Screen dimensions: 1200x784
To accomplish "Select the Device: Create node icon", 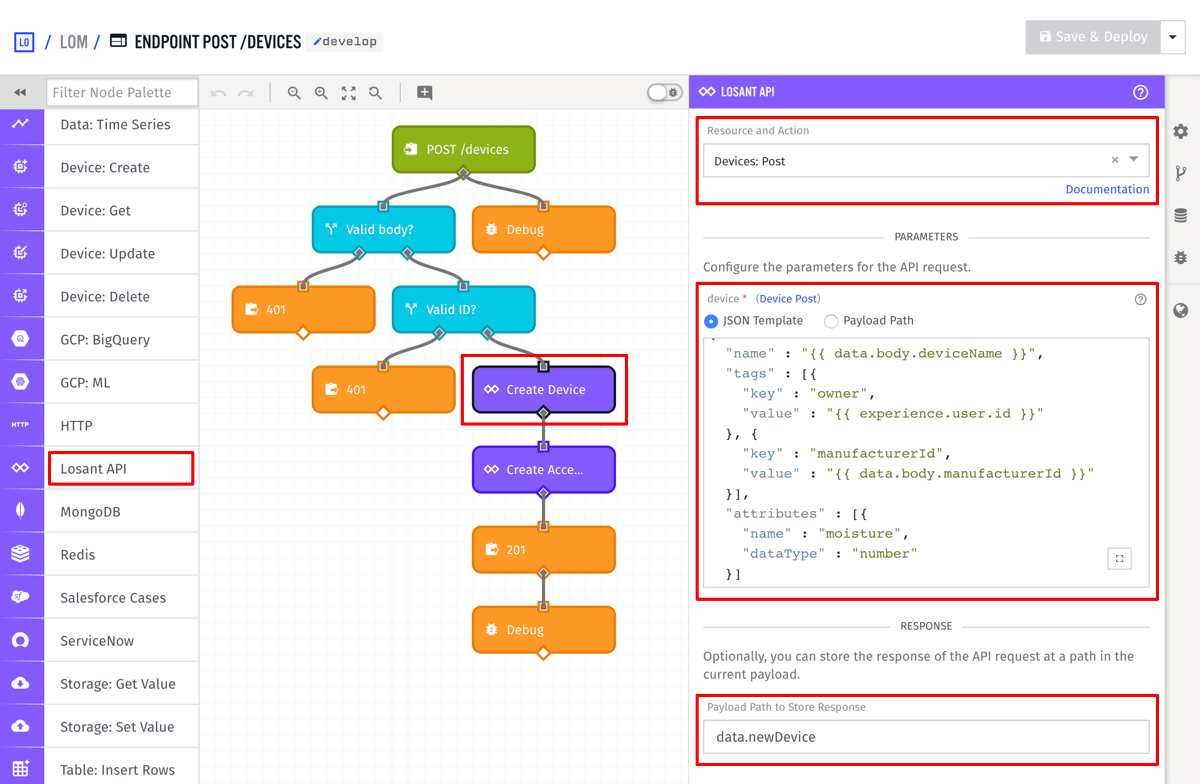I will [21, 168].
